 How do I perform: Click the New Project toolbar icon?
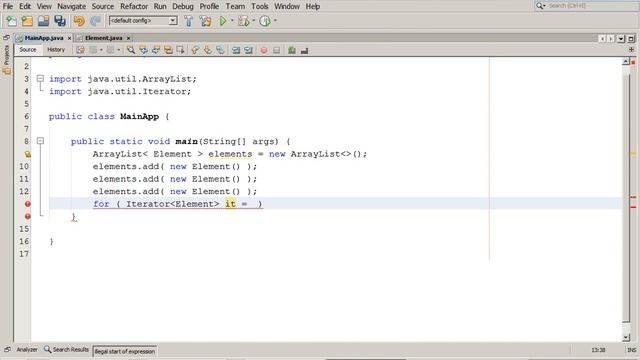coord(27,21)
